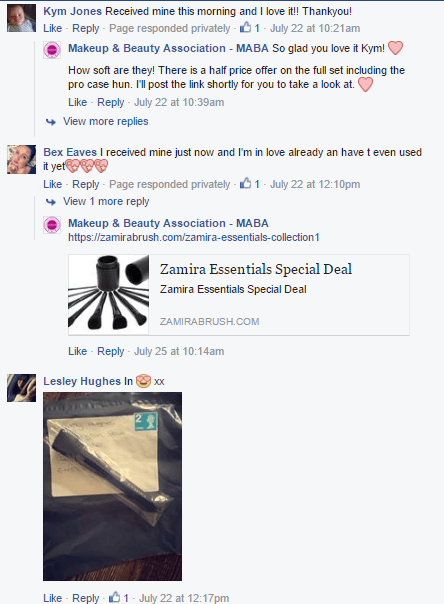The width and height of the screenshot is (444, 604).
Task: Click MABA page logo beside first reply
Action: click(x=52, y=50)
